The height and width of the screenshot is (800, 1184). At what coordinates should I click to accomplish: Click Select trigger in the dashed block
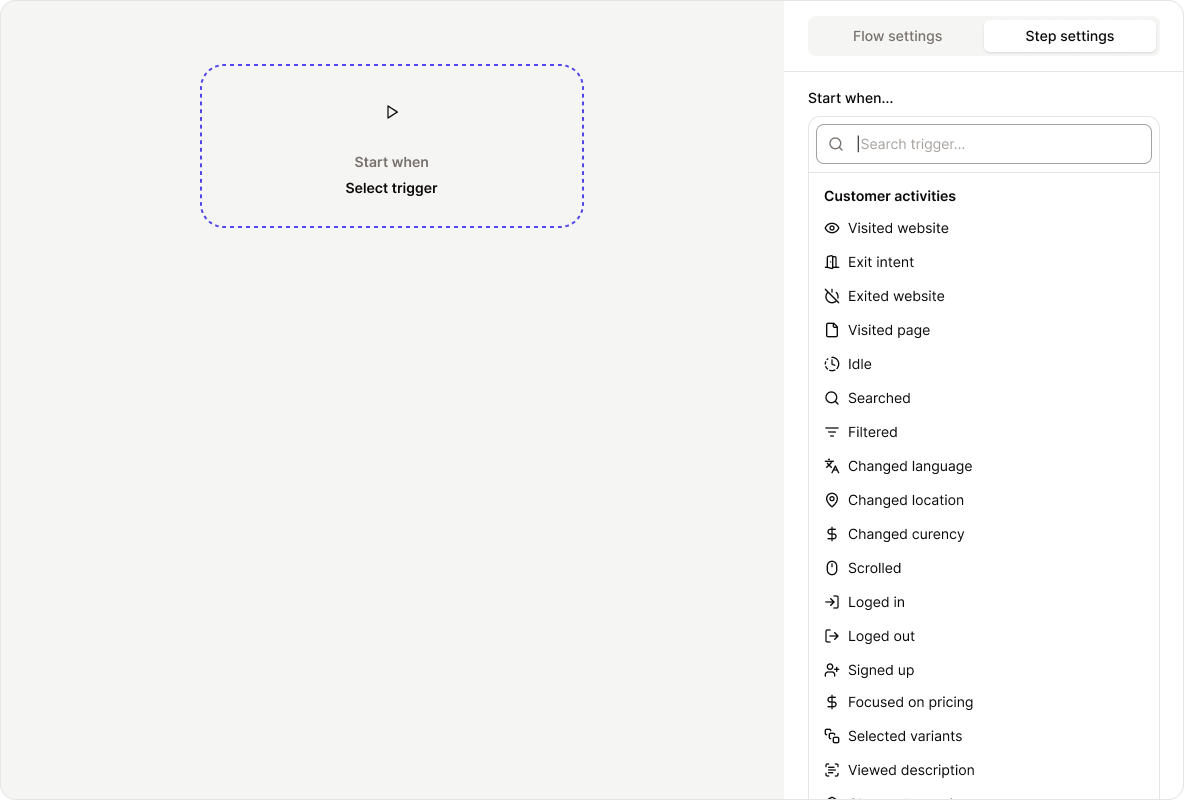point(391,188)
